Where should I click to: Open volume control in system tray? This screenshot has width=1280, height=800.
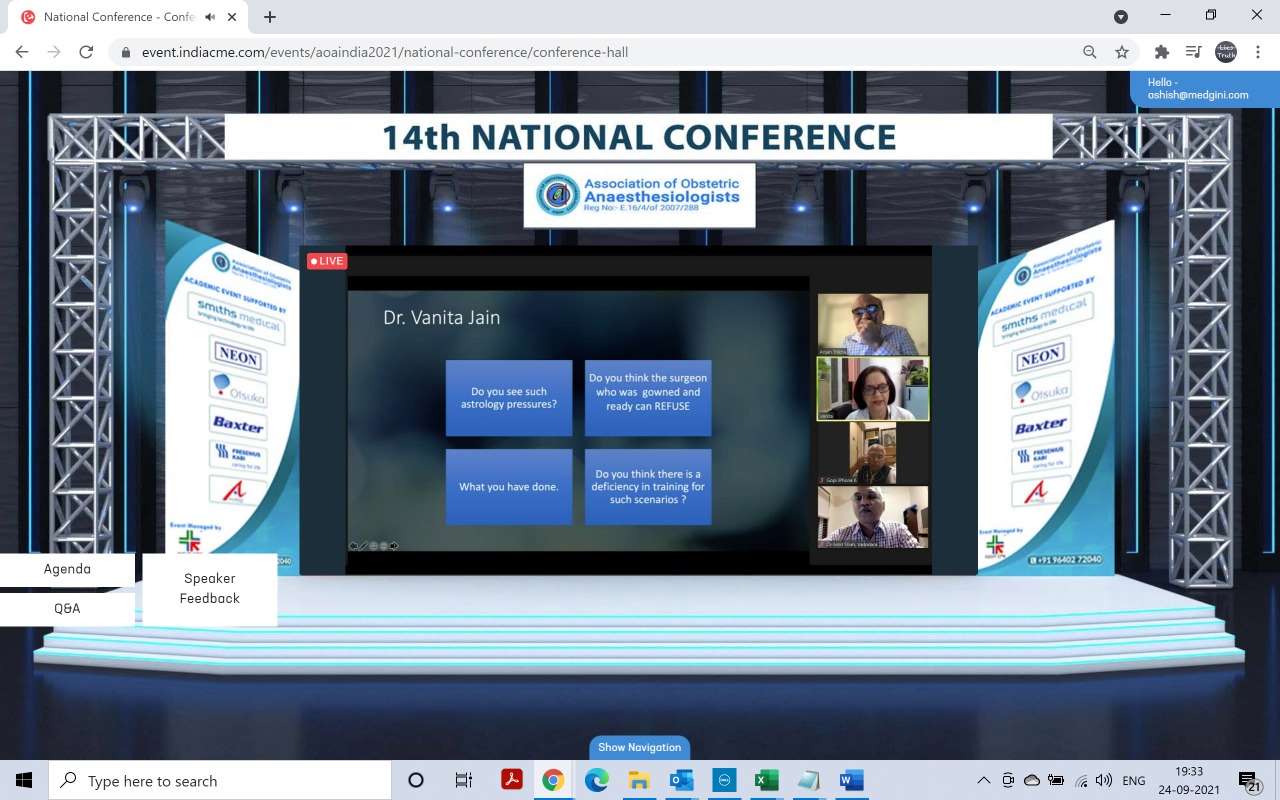click(1104, 780)
